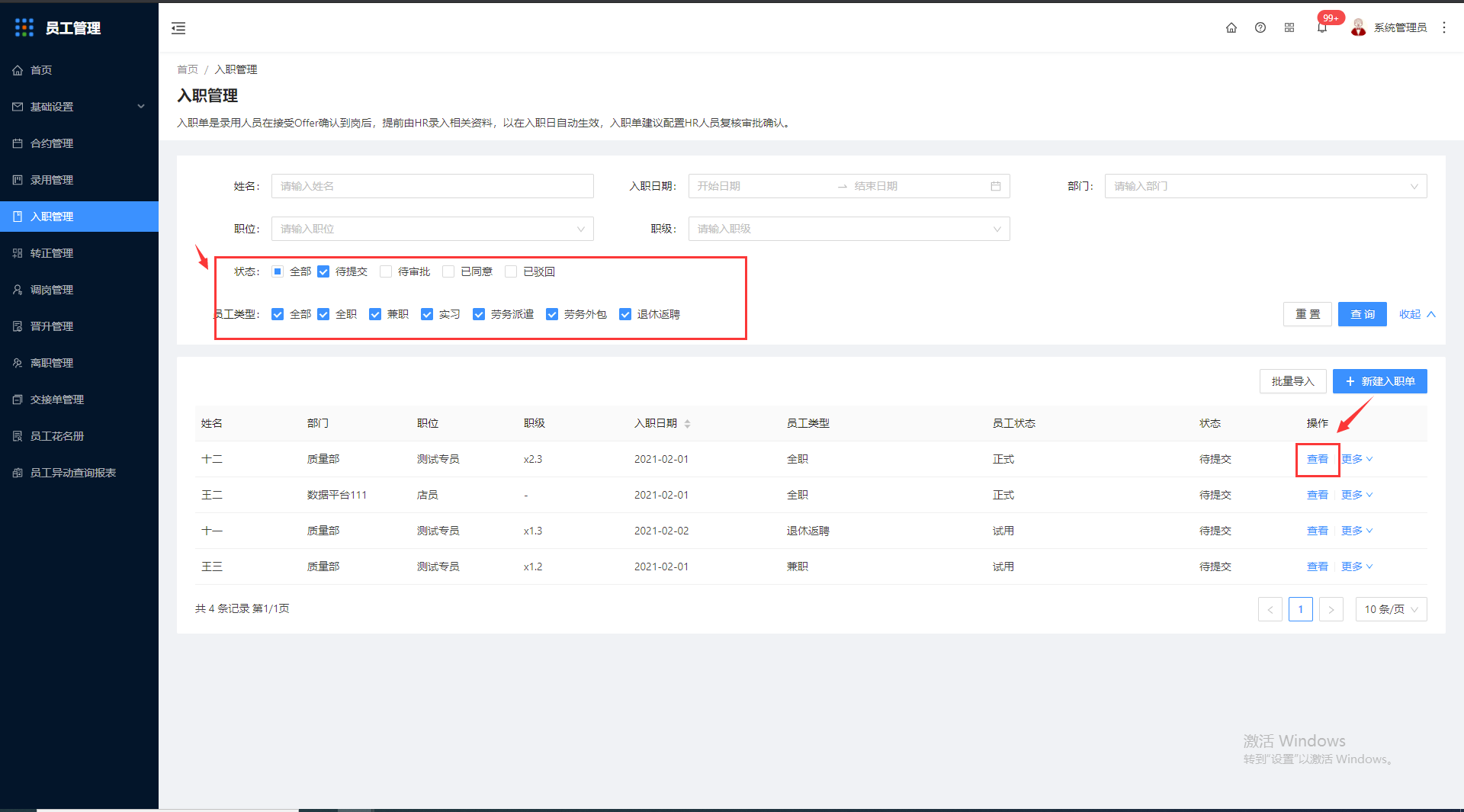Collapse filters with the 收起 link
The height and width of the screenshot is (812, 1464).
pos(1417,314)
